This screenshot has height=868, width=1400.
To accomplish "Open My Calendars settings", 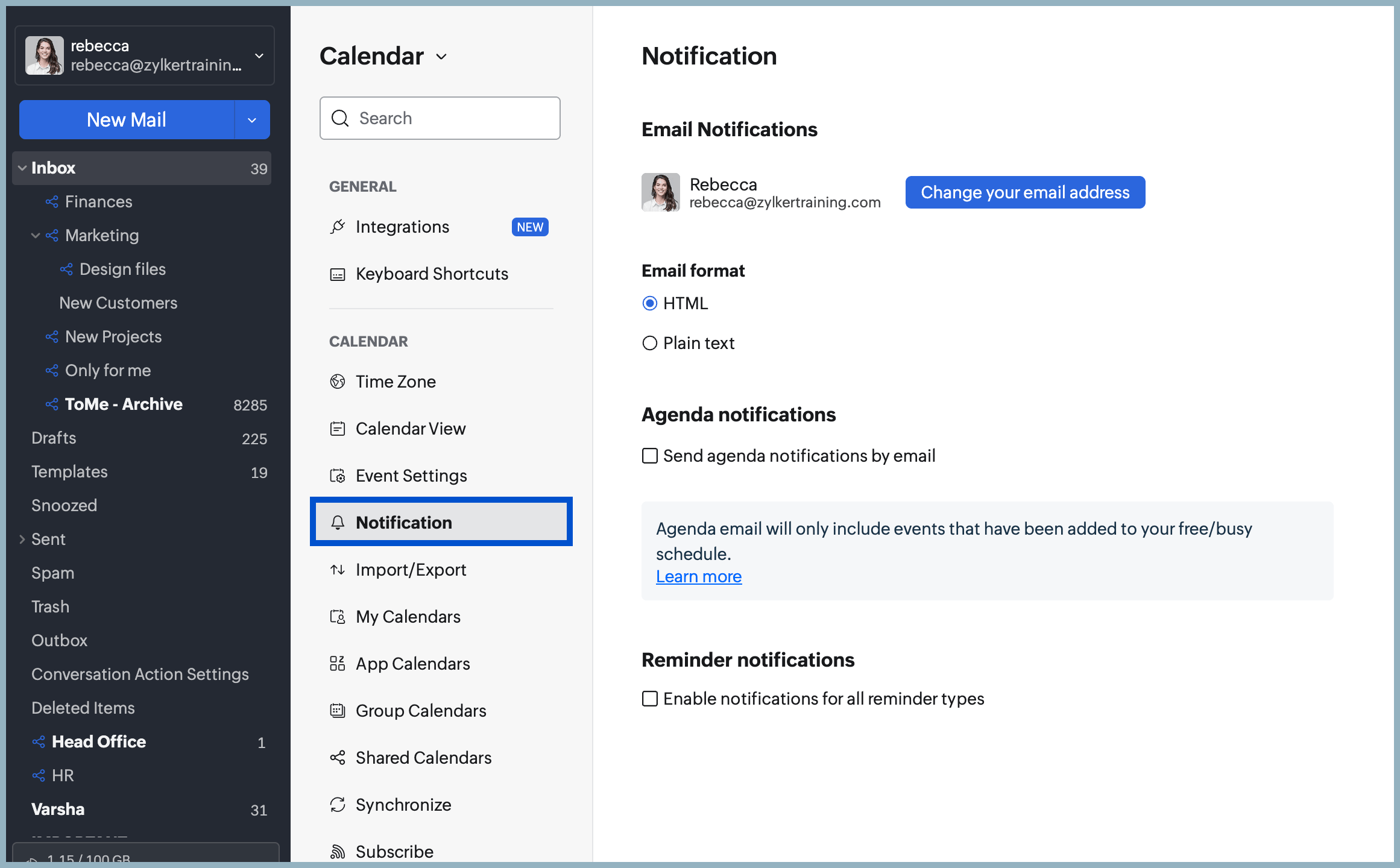I will pyautogui.click(x=441, y=617).
